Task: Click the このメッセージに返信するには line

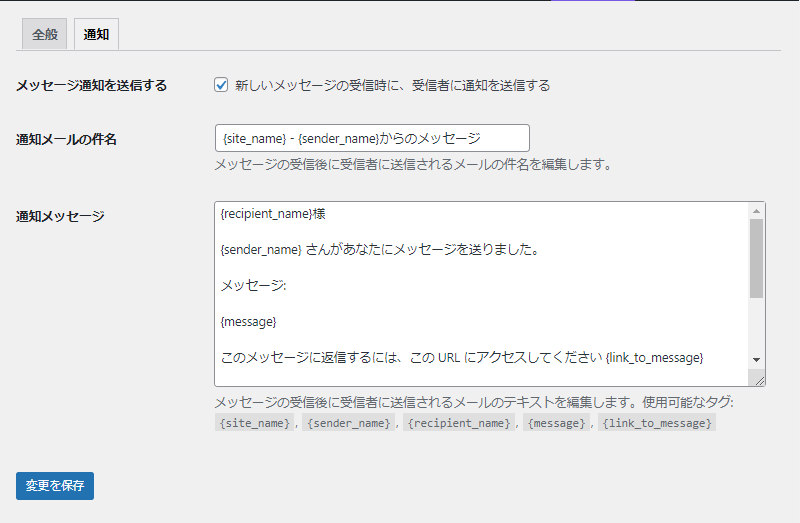Action: [462, 358]
